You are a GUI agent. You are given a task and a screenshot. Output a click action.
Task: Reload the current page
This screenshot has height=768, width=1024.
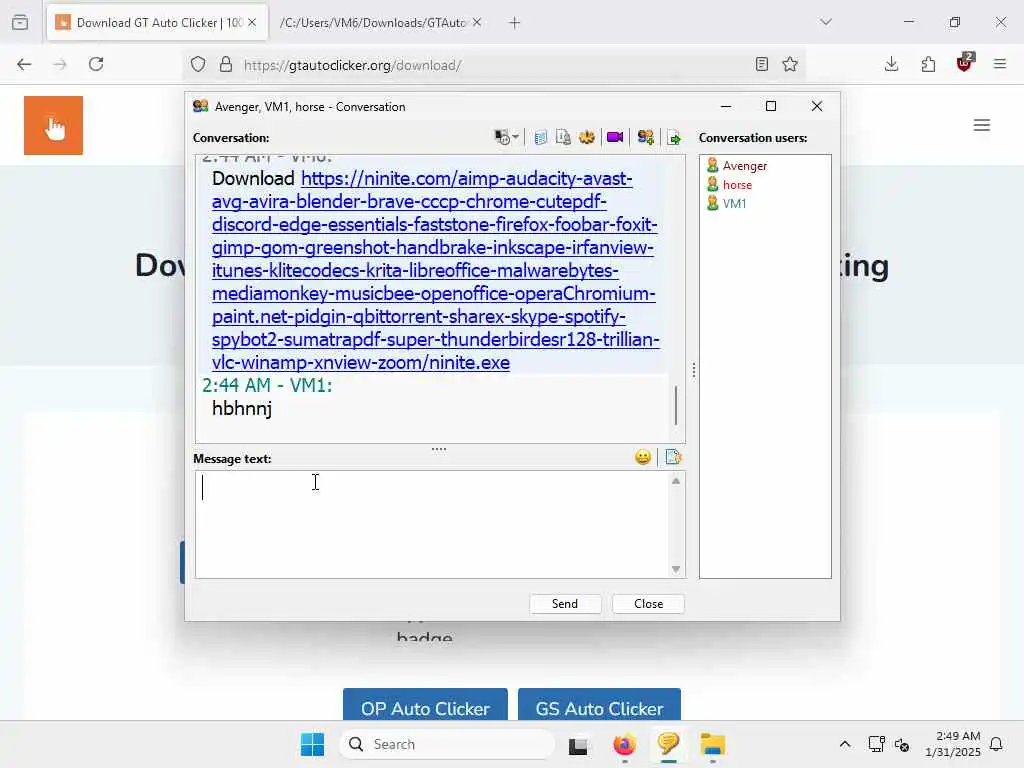[x=96, y=64]
